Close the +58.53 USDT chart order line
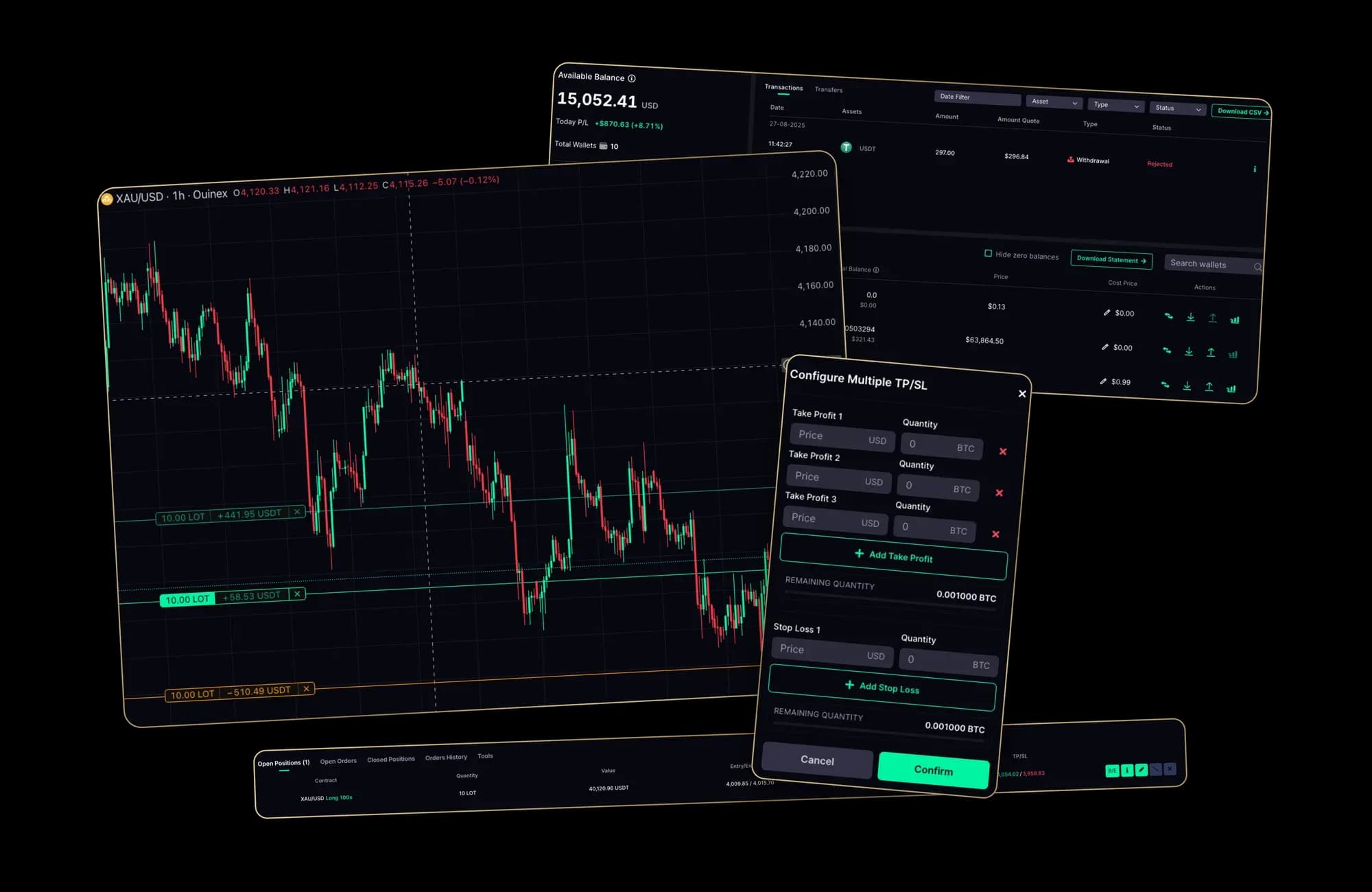1372x892 pixels. 297,594
